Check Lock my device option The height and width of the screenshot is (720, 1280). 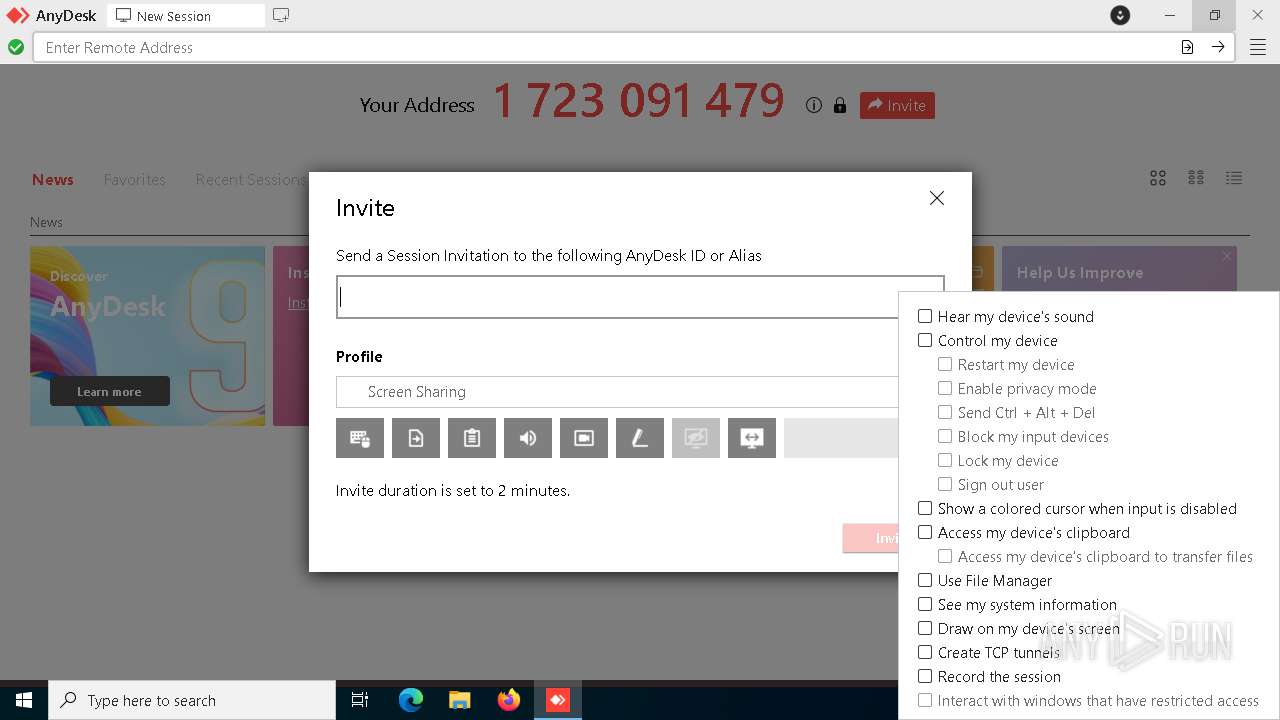tap(945, 460)
